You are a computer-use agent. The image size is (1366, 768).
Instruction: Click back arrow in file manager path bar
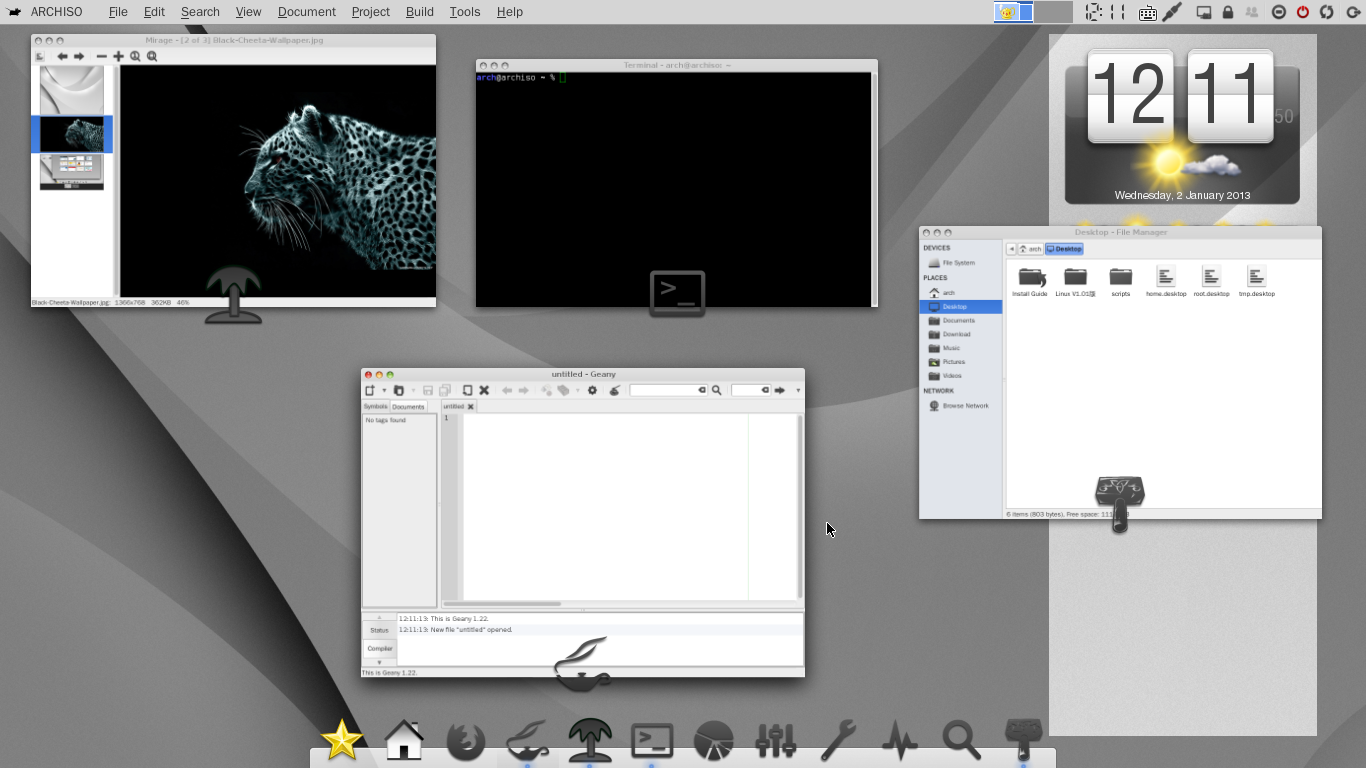(1012, 249)
